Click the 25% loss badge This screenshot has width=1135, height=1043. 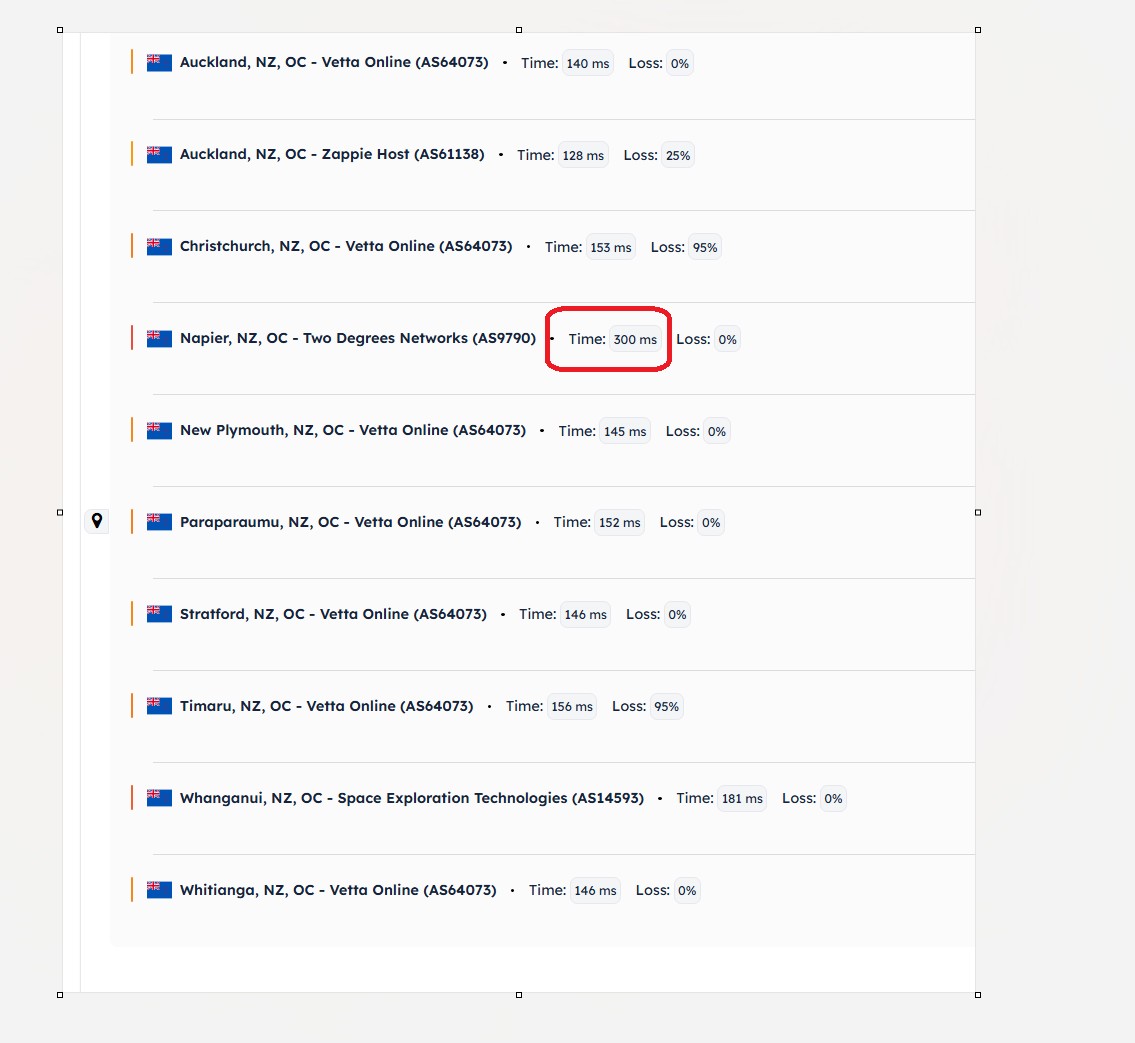pos(678,156)
